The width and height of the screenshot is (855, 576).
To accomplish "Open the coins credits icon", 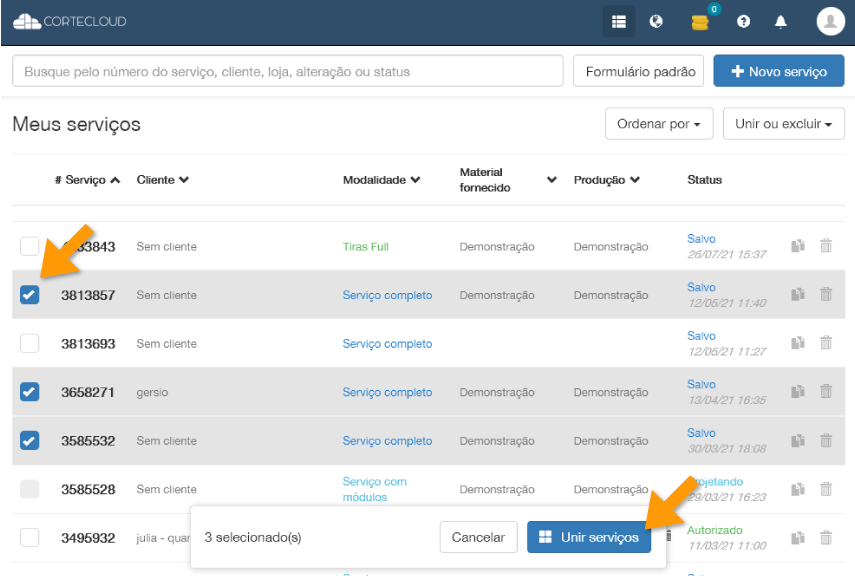I will click(x=700, y=21).
